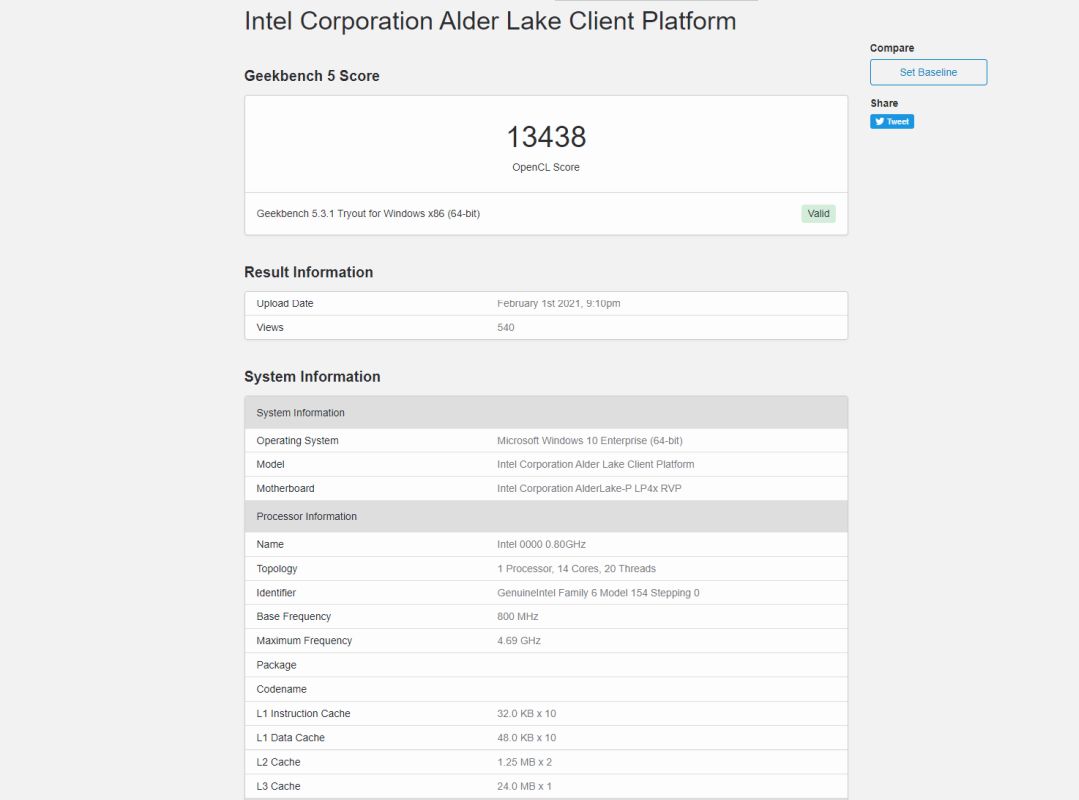Click the Geekbench 5 Score heading

(312, 76)
